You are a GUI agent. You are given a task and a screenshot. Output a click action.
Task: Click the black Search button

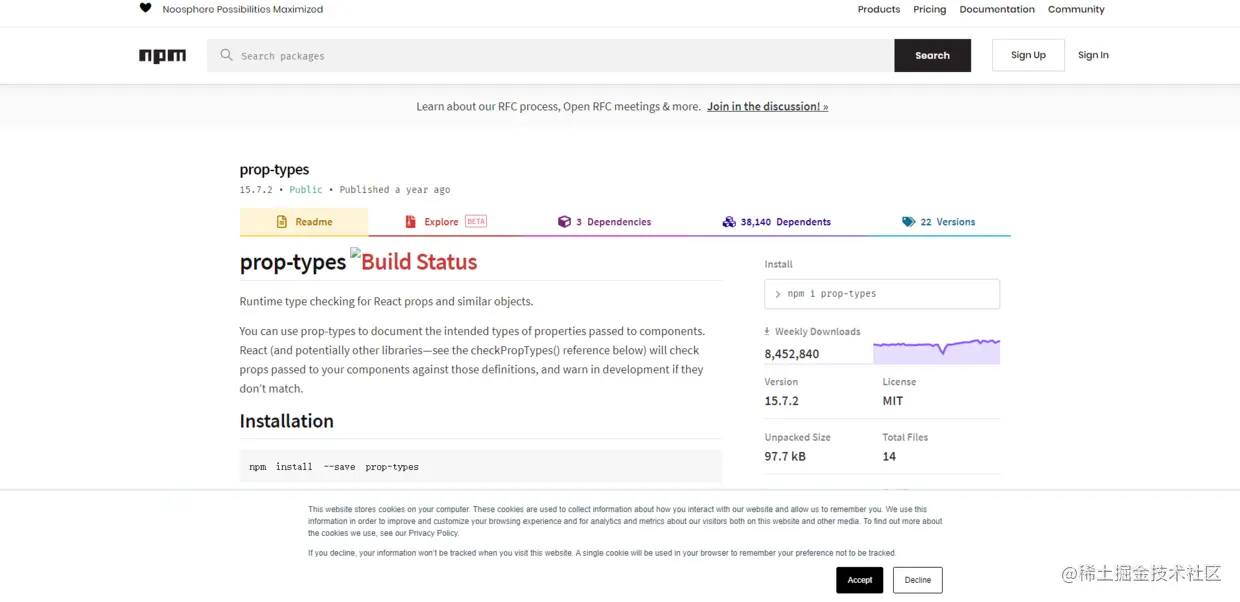932,56
